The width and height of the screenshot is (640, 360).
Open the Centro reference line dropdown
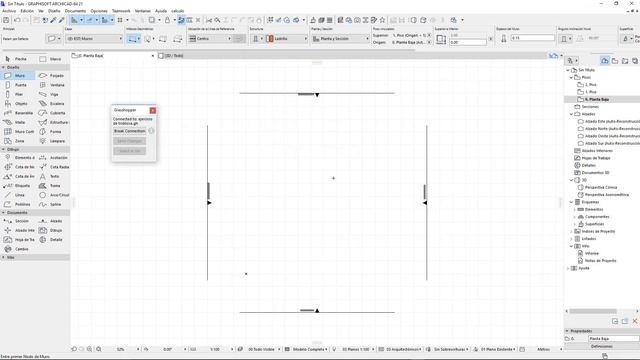click(210, 38)
